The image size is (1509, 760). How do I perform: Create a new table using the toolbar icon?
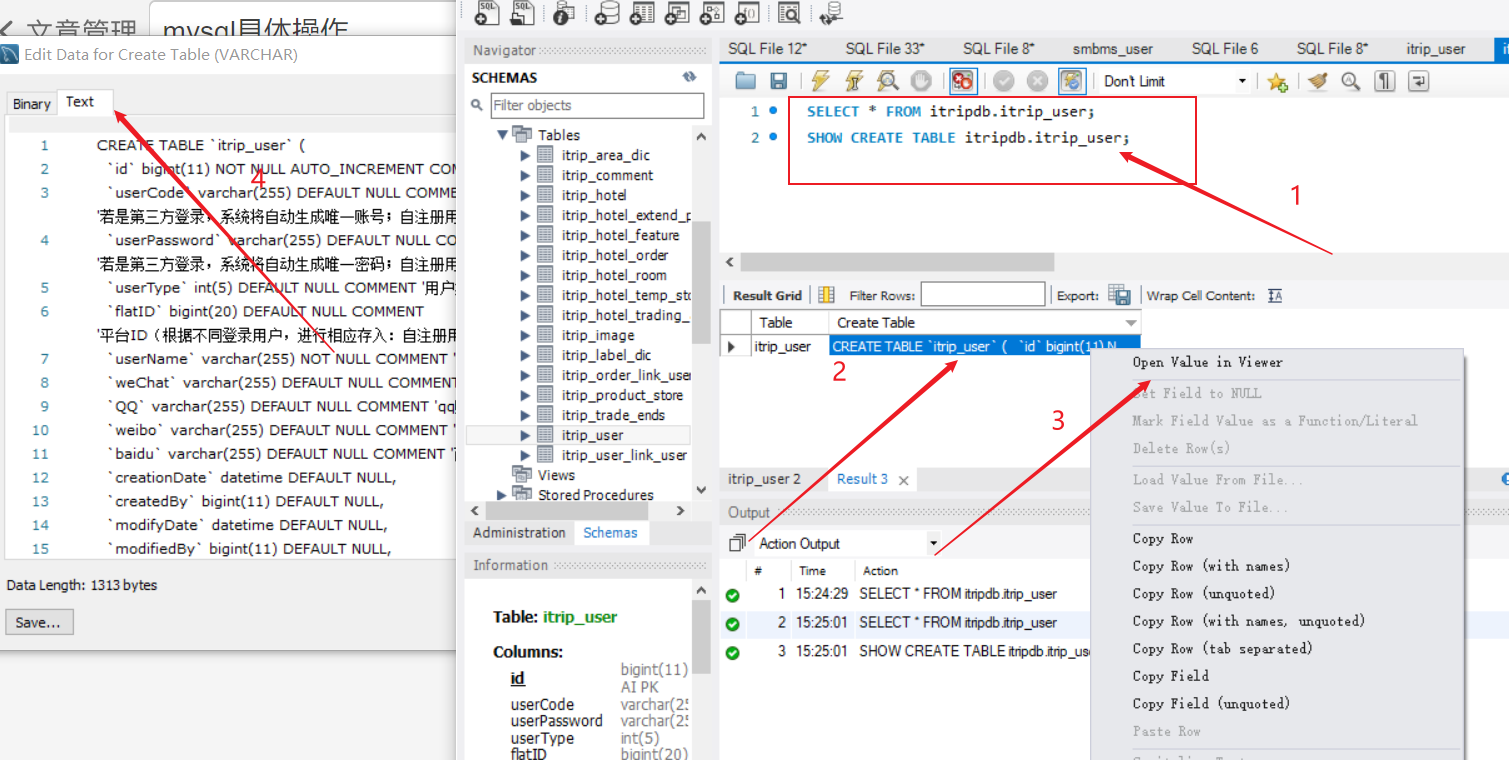click(643, 14)
